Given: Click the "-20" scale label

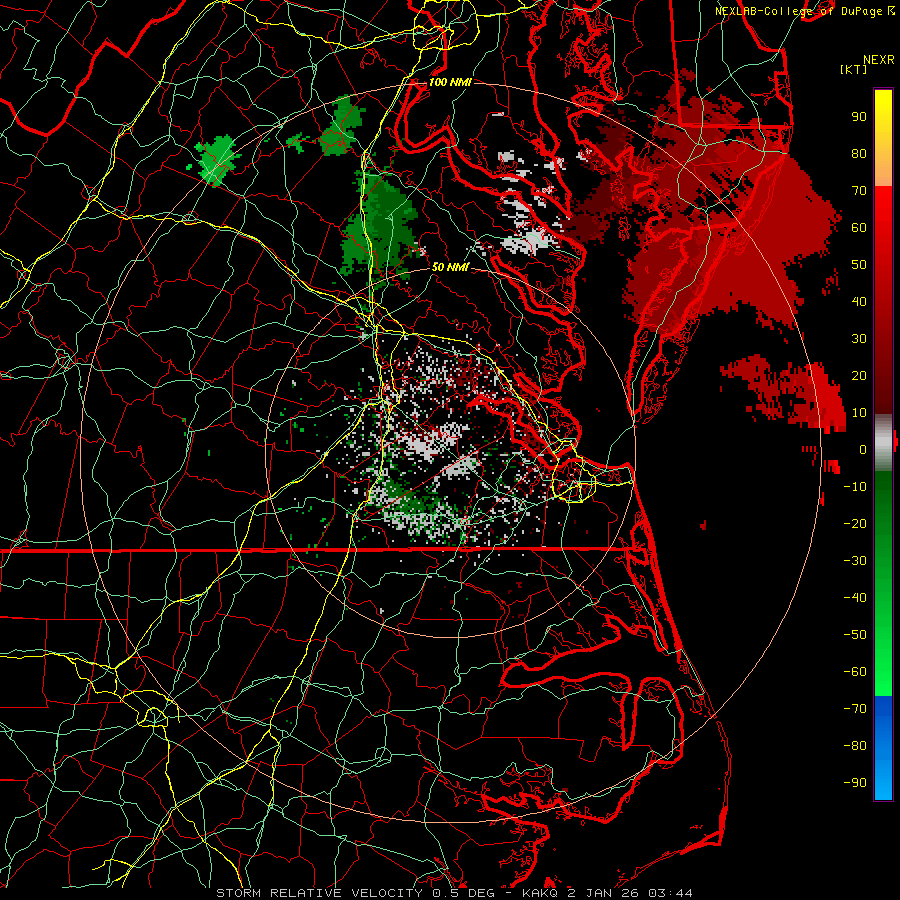Looking at the screenshot, I should [855, 523].
